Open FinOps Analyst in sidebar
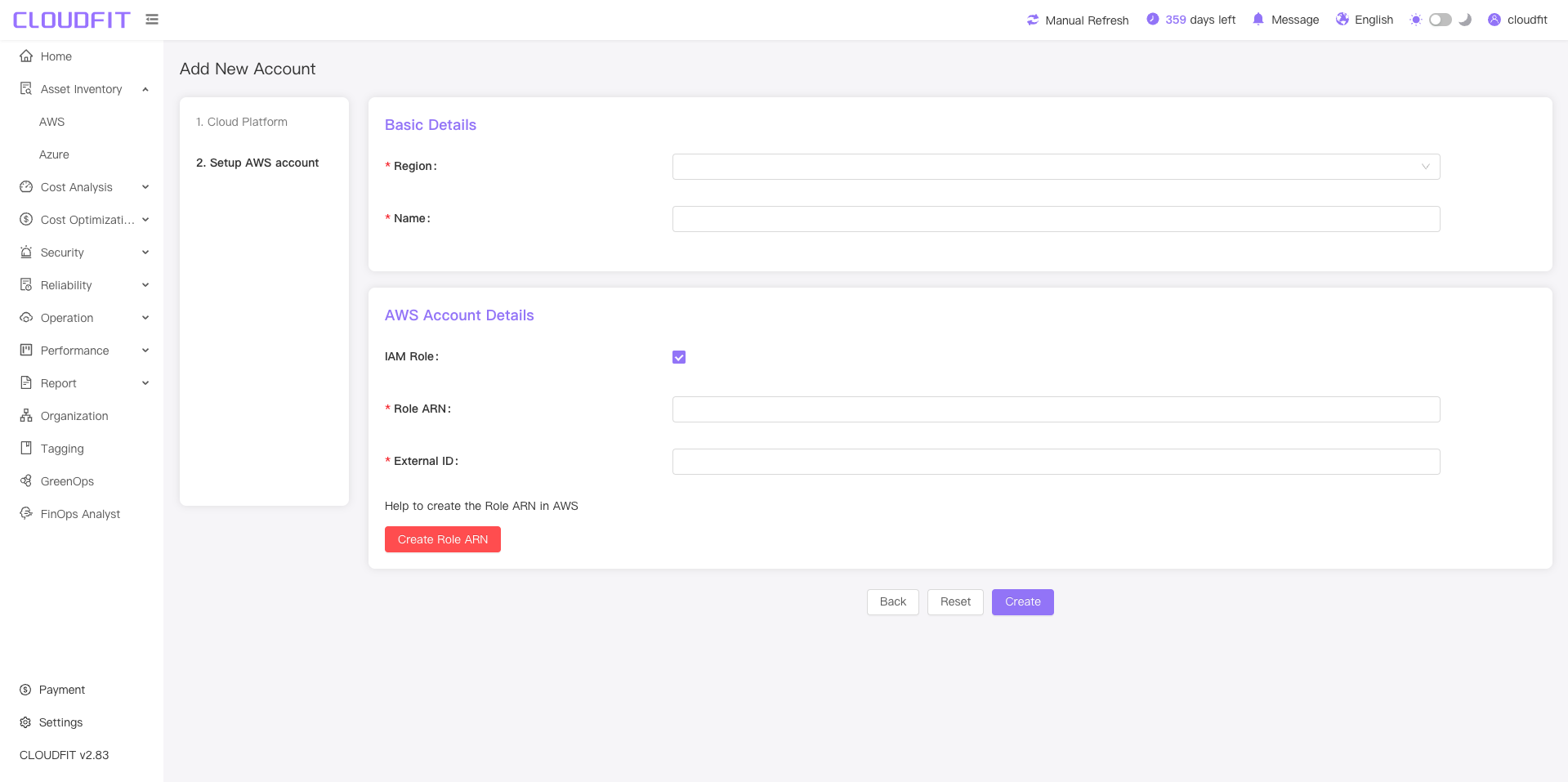The width and height of the screenshot is (1568, 782). [82, 514]
